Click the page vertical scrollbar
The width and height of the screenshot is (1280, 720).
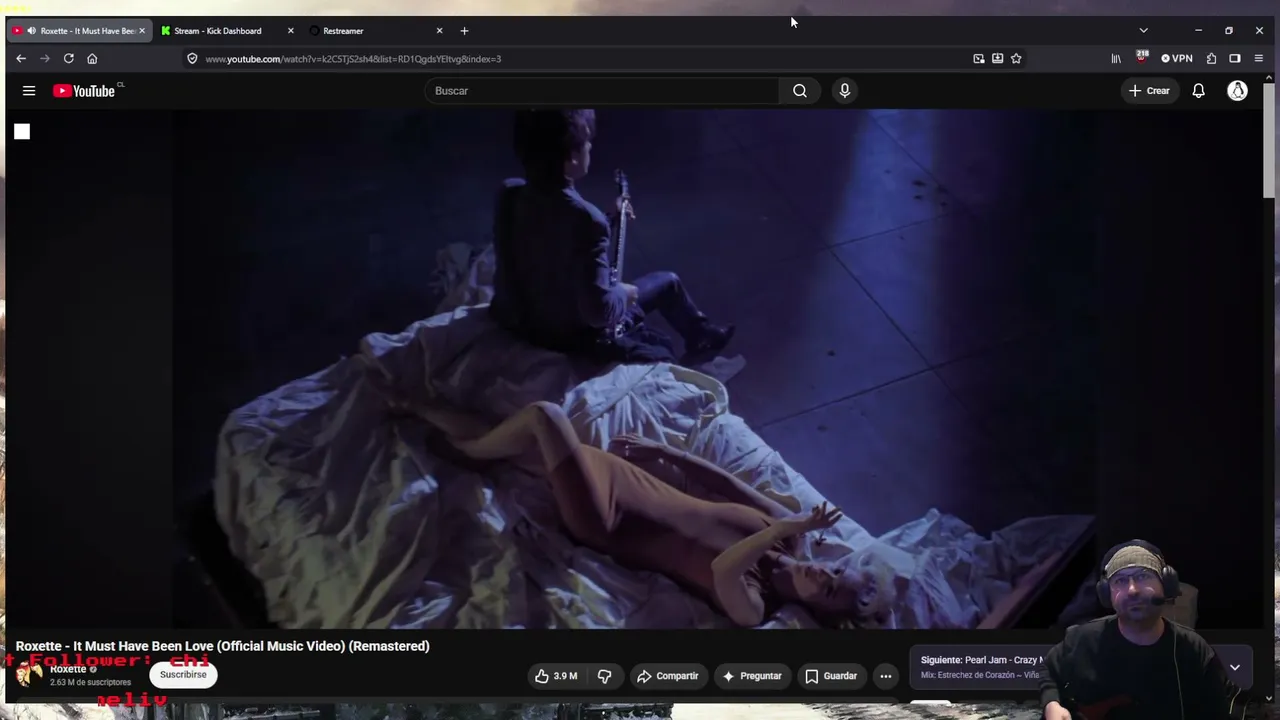[x=1269, y=140]
